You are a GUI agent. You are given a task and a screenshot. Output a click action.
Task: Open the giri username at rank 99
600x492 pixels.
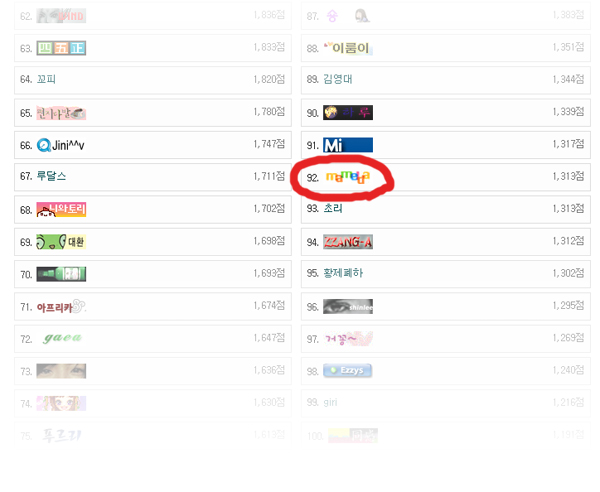(x=330, y=402)
